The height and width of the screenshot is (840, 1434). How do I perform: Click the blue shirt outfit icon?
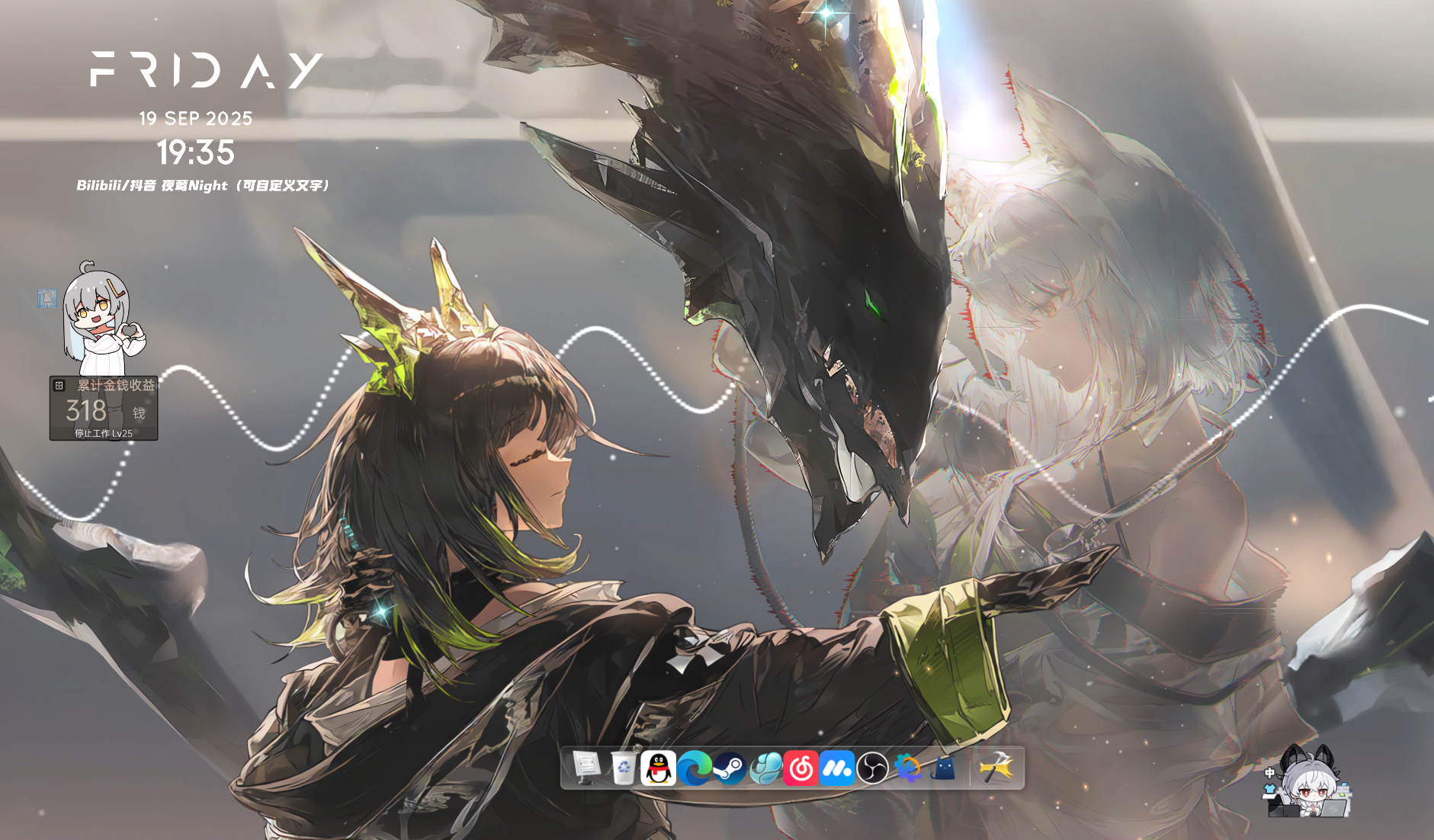point(1269,788)
